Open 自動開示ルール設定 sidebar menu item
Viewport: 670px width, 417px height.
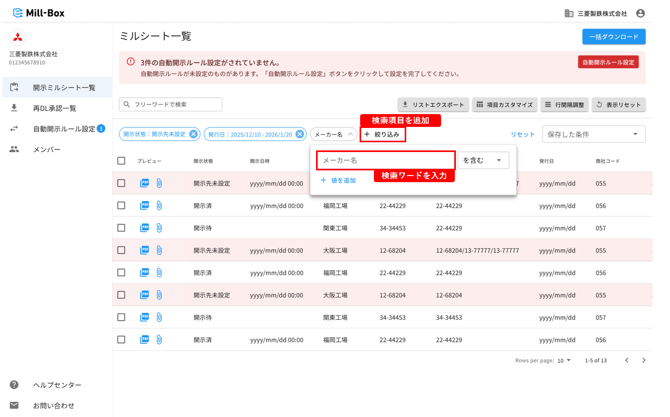pos(64,129)
